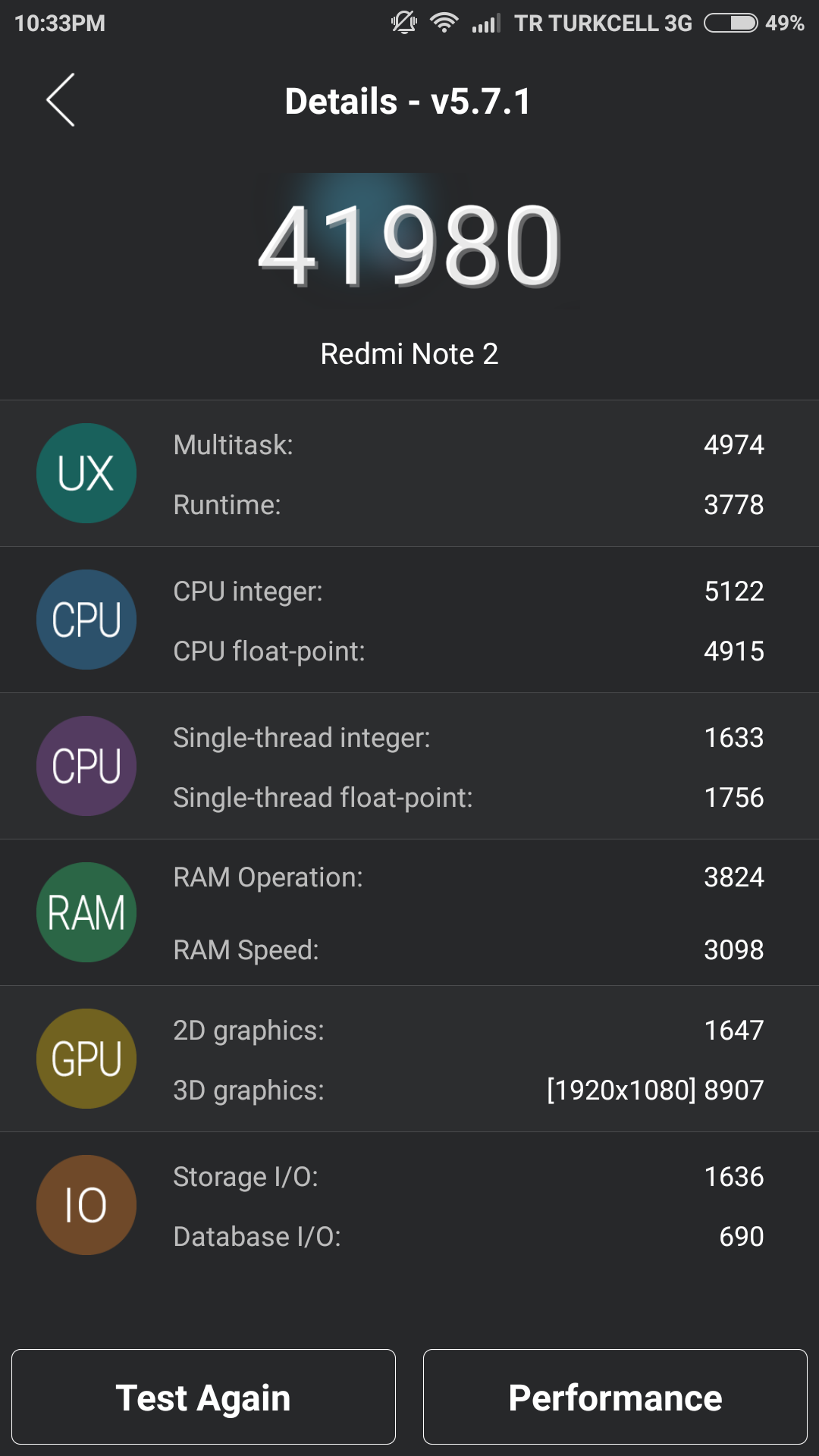The height and width of the screenshot is (1456, 819).
Task: Tap the Wi-Fi status icon
Action: pyautogui.click(x=444, y=23)
